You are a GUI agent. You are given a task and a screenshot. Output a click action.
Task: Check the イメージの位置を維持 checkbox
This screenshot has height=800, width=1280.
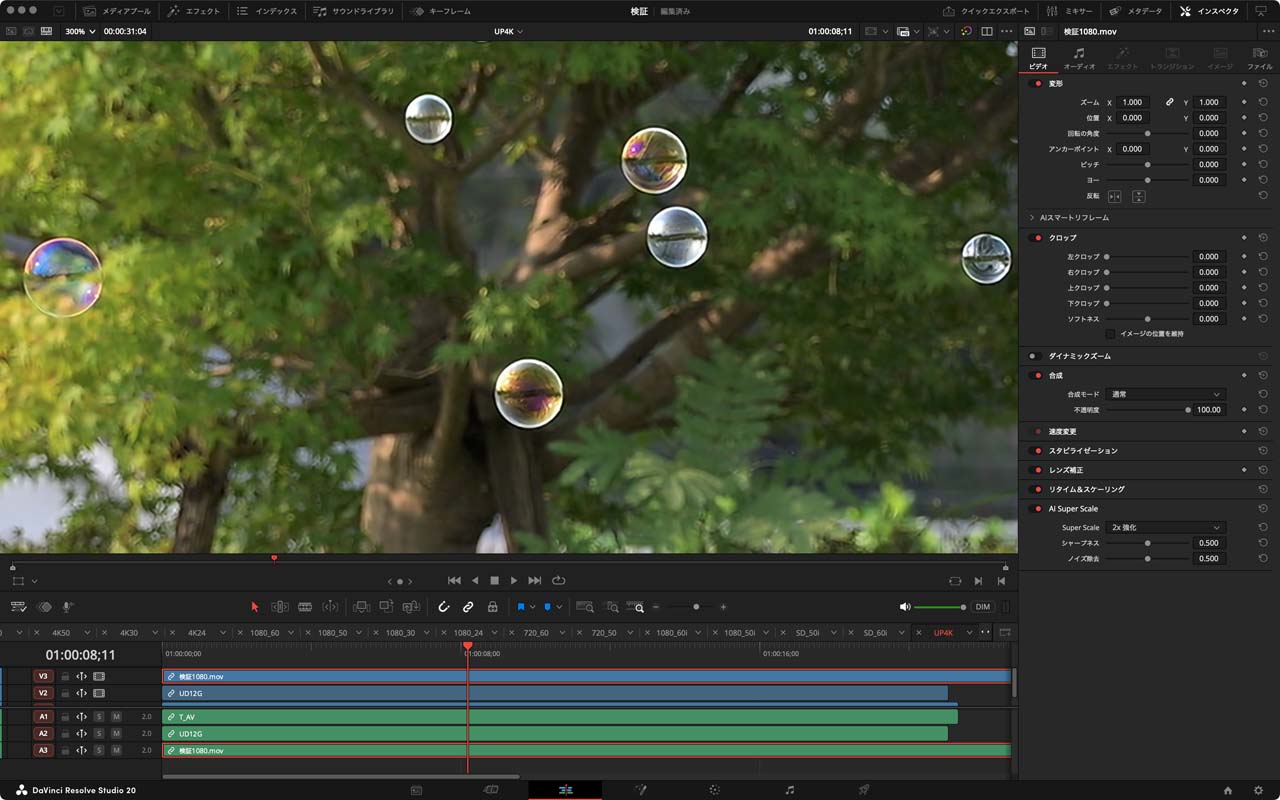tap(1110, 334)
